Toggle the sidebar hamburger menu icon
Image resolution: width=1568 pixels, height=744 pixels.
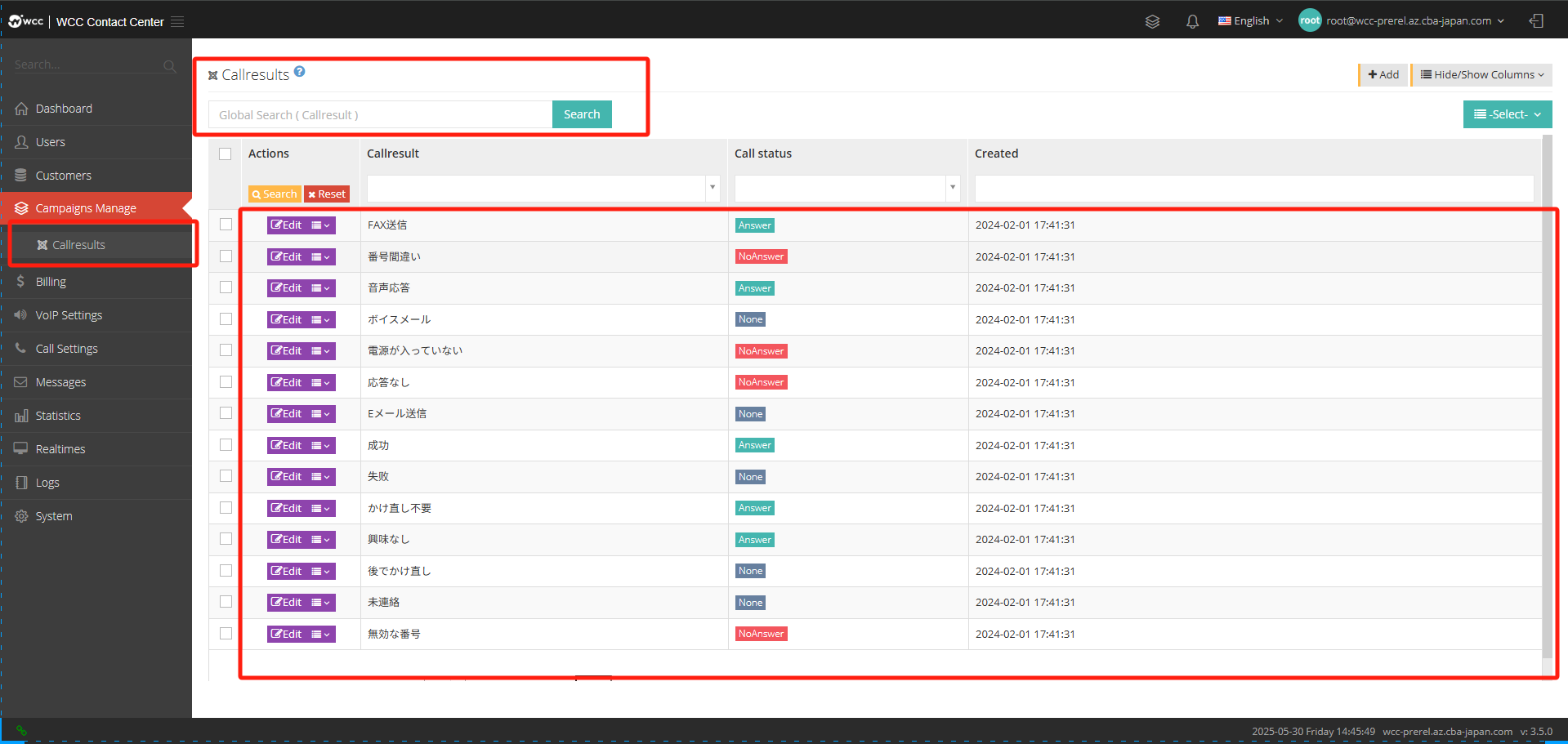(x=177, y=22)
